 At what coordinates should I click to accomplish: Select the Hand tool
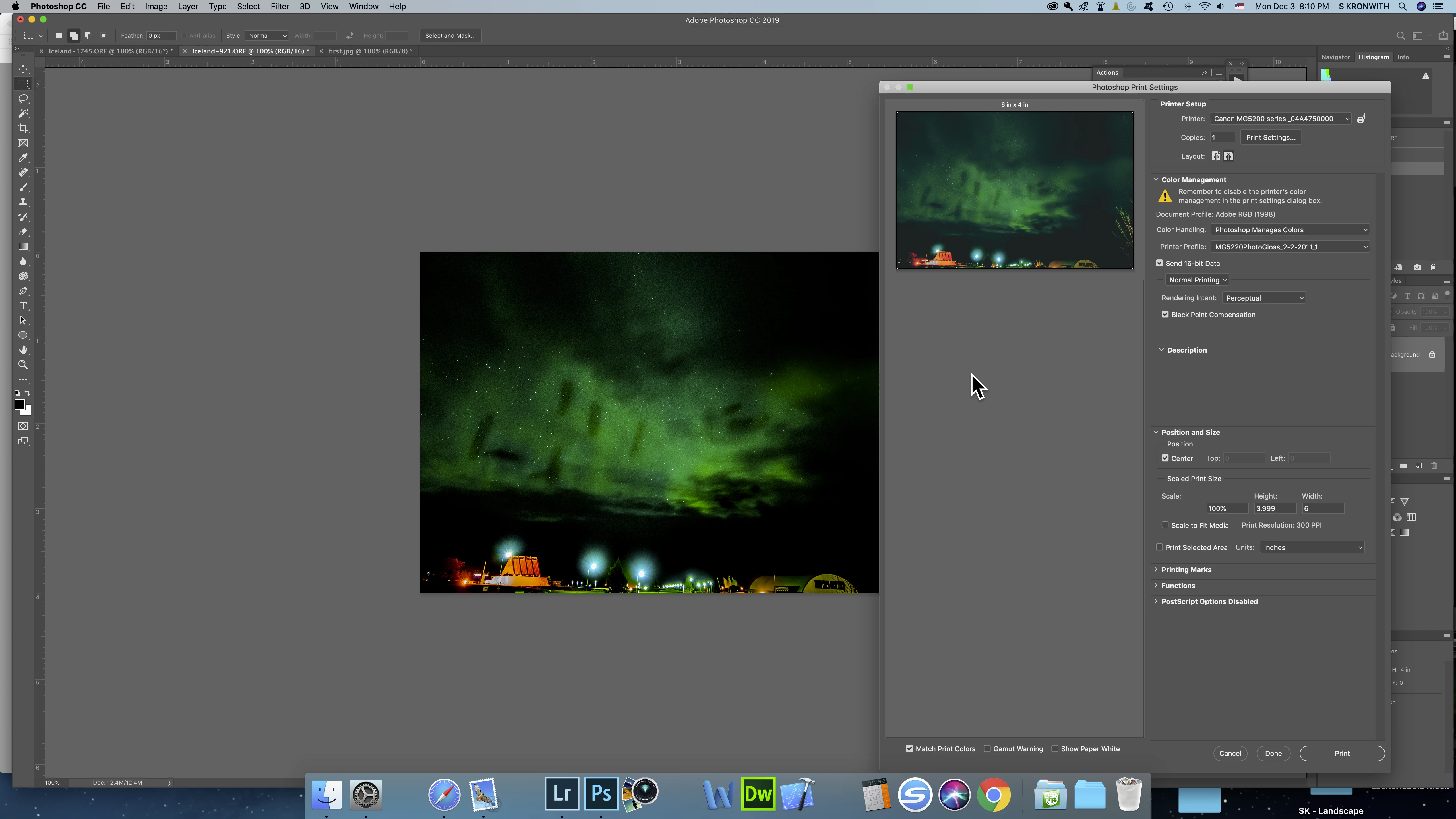(x=23, y=350)
